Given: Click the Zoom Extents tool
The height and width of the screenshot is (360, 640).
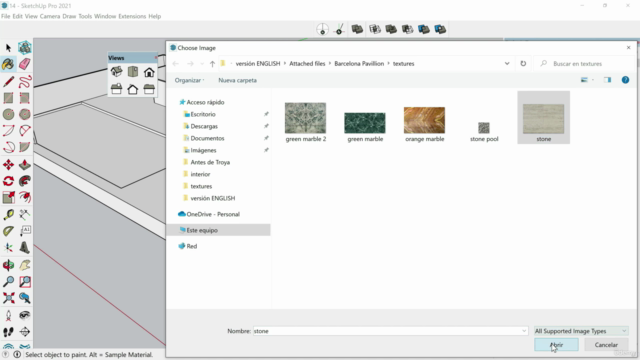Looking at the screenshot, I should click(x=8, y=298).
